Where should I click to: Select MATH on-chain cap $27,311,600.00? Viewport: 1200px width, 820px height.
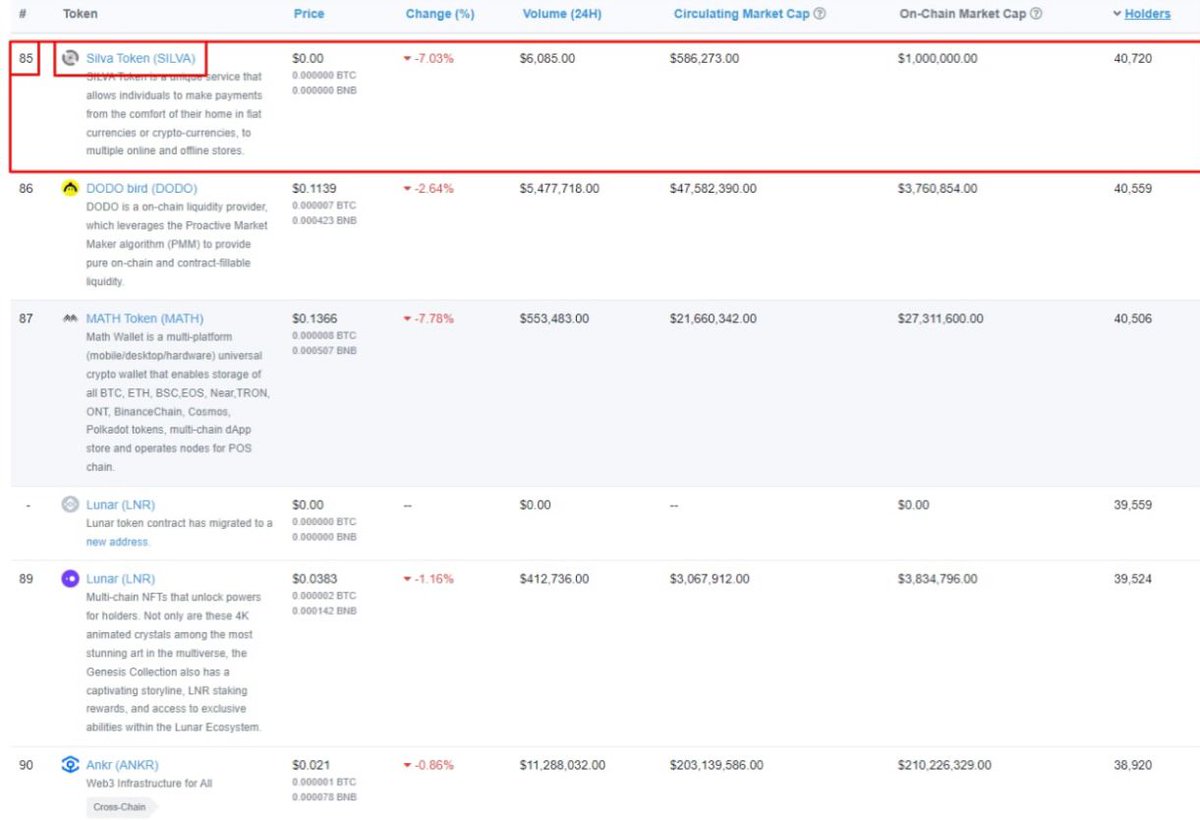[x=941, y=318]
